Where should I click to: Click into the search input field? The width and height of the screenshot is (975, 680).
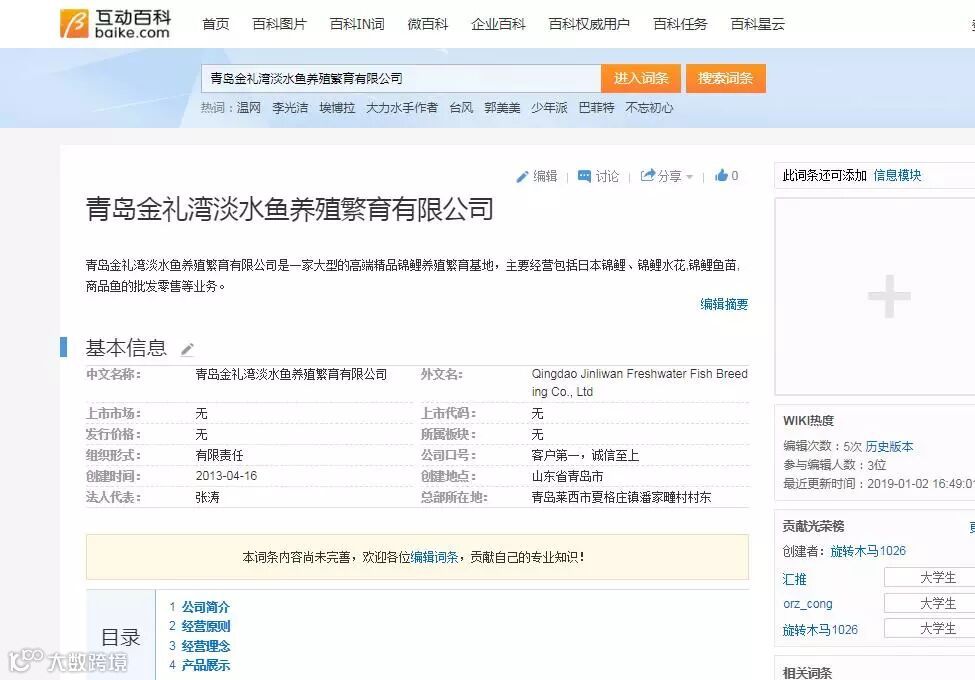click(401, 78)
